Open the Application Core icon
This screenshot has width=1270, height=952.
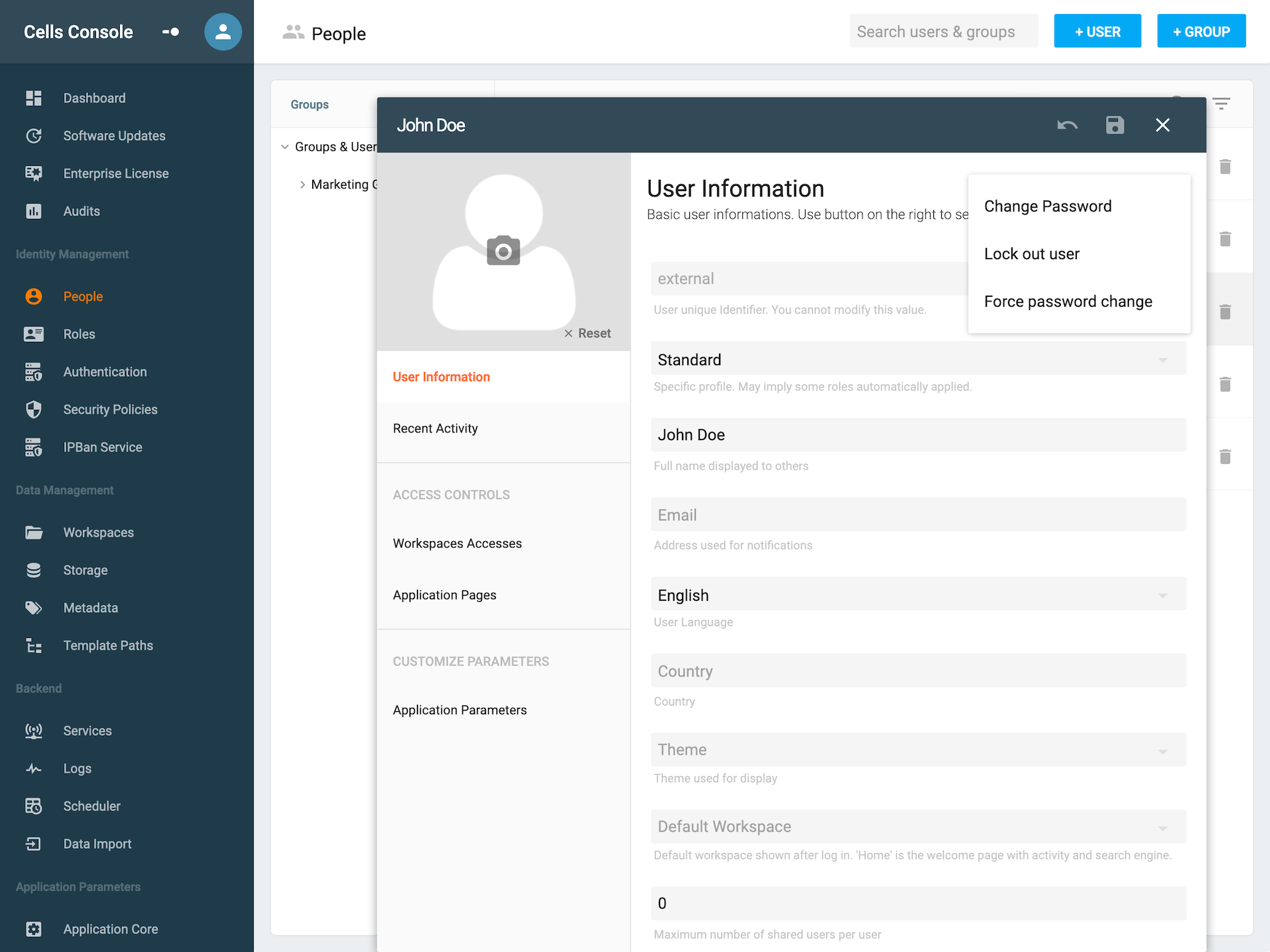pos(34,929)
